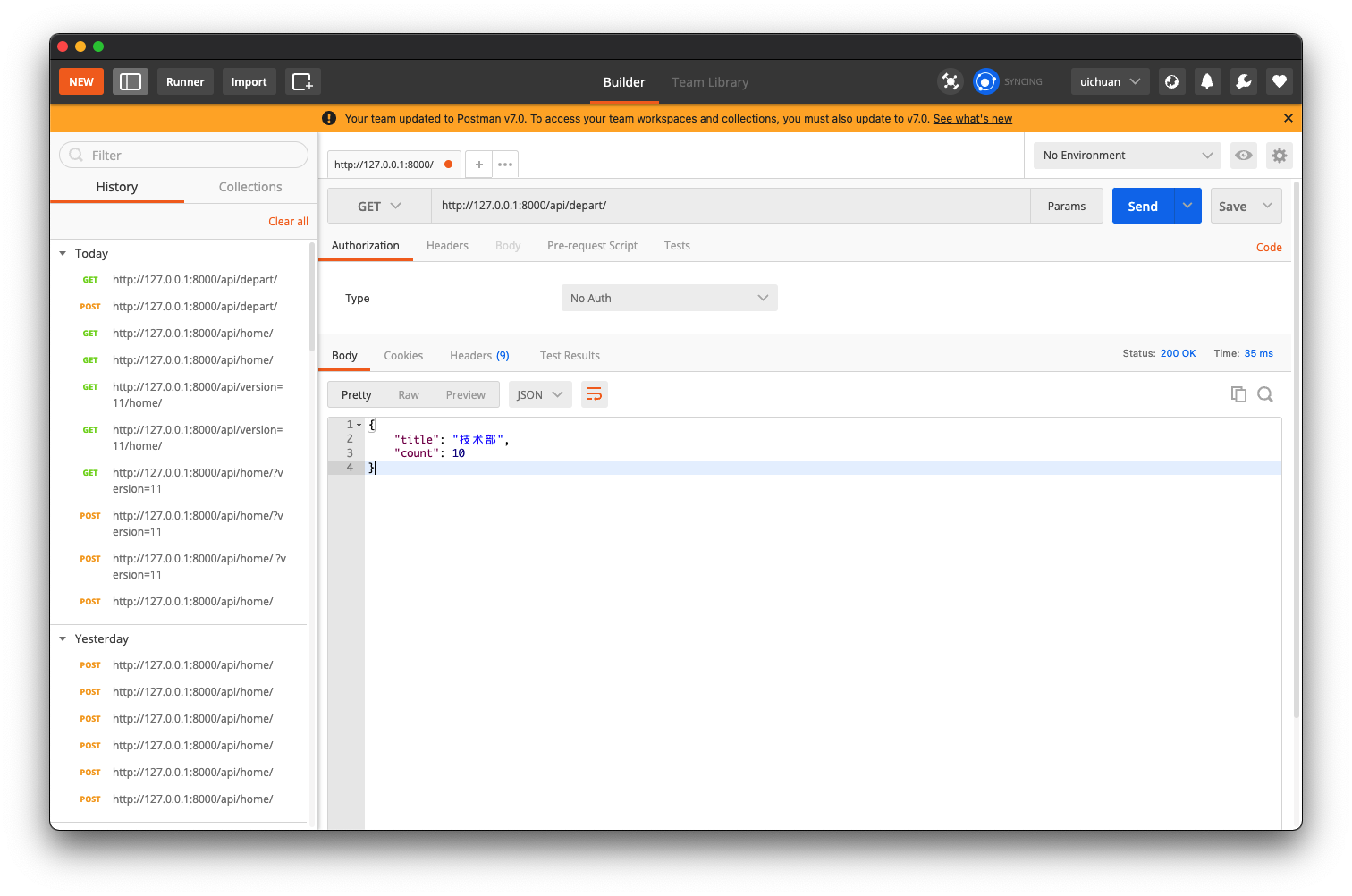Open the notifications bell
The height and width of the screenshot is (896, 1352).
pyautogui.click(x=1207, y=81)
